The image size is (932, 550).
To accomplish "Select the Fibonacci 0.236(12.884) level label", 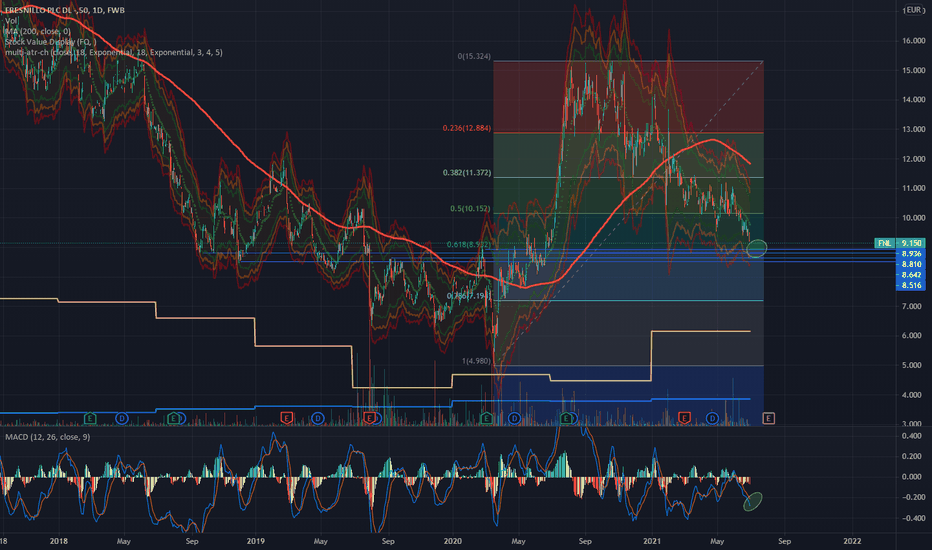I will [x=467, y=128].
